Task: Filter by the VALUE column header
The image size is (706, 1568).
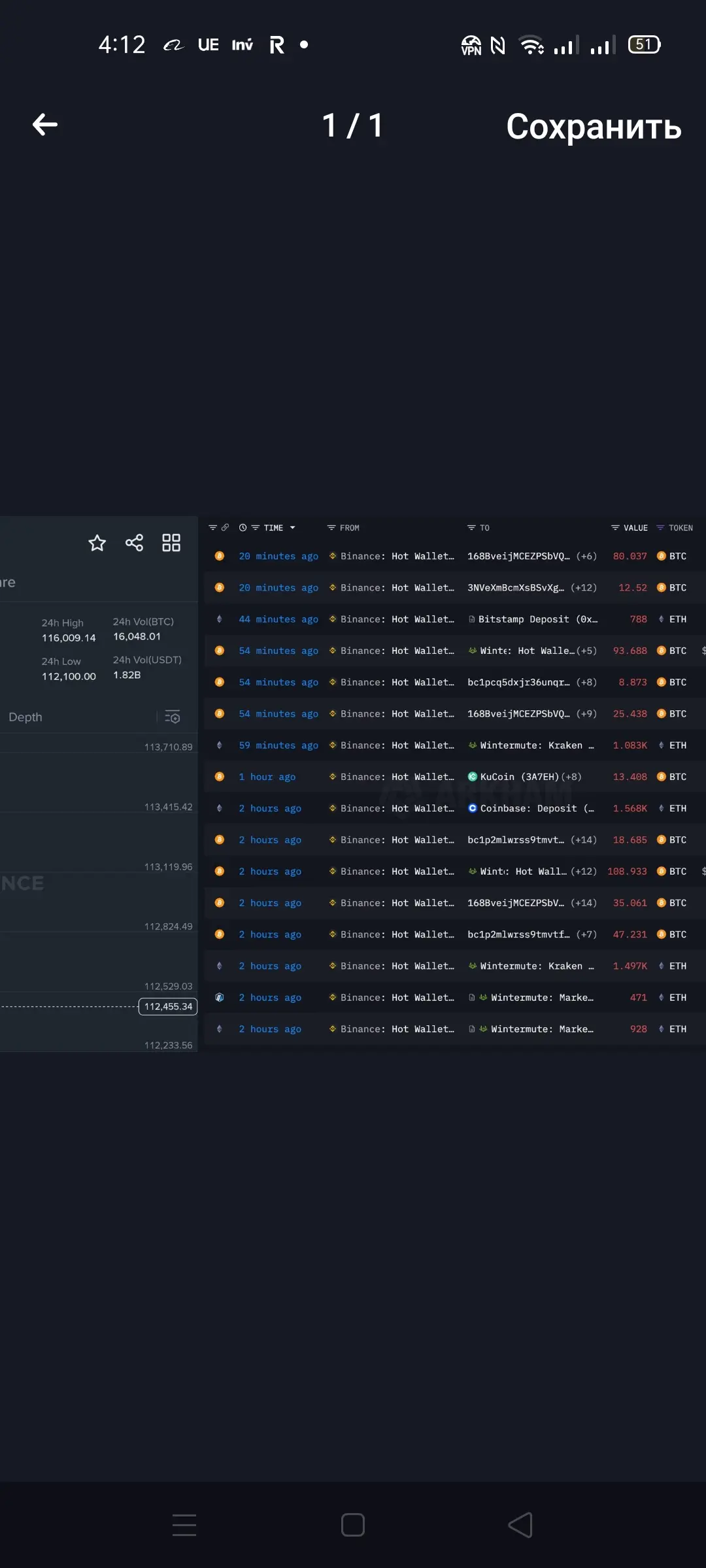Action: point(630,528)
